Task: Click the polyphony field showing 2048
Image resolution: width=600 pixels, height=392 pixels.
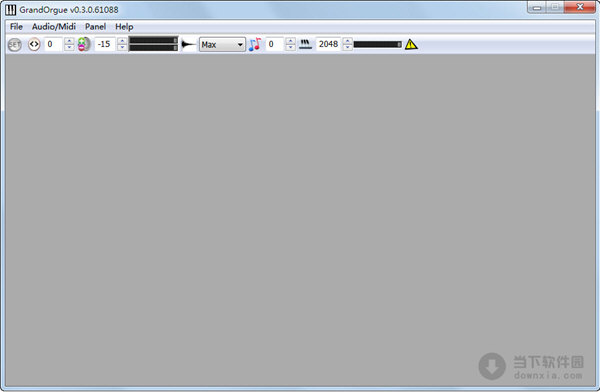Action: tap(329, 44)
